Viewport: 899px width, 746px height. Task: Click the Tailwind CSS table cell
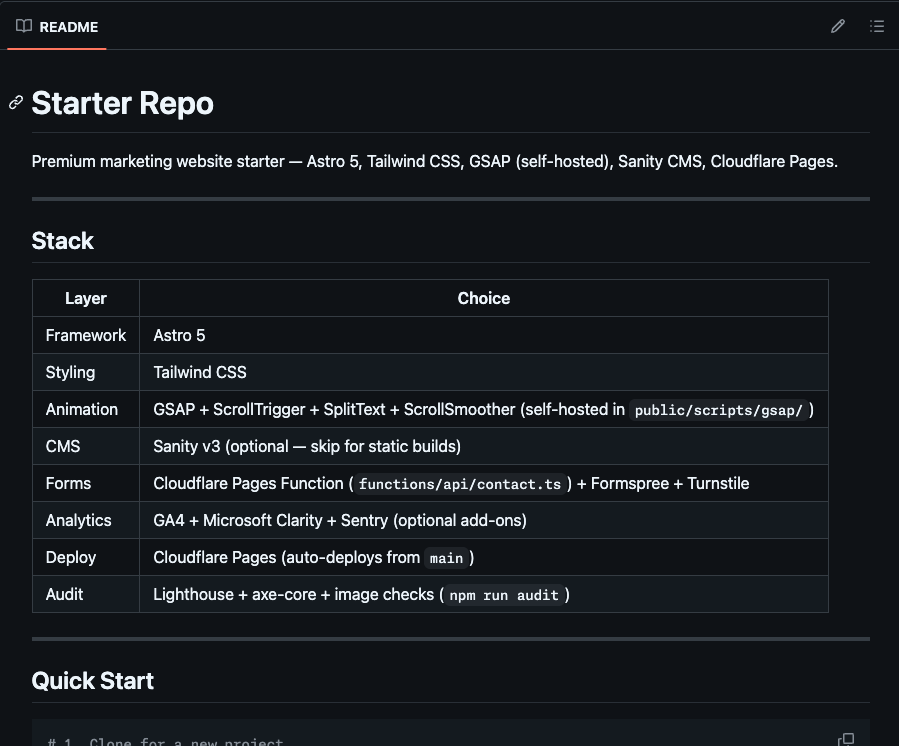484,372
